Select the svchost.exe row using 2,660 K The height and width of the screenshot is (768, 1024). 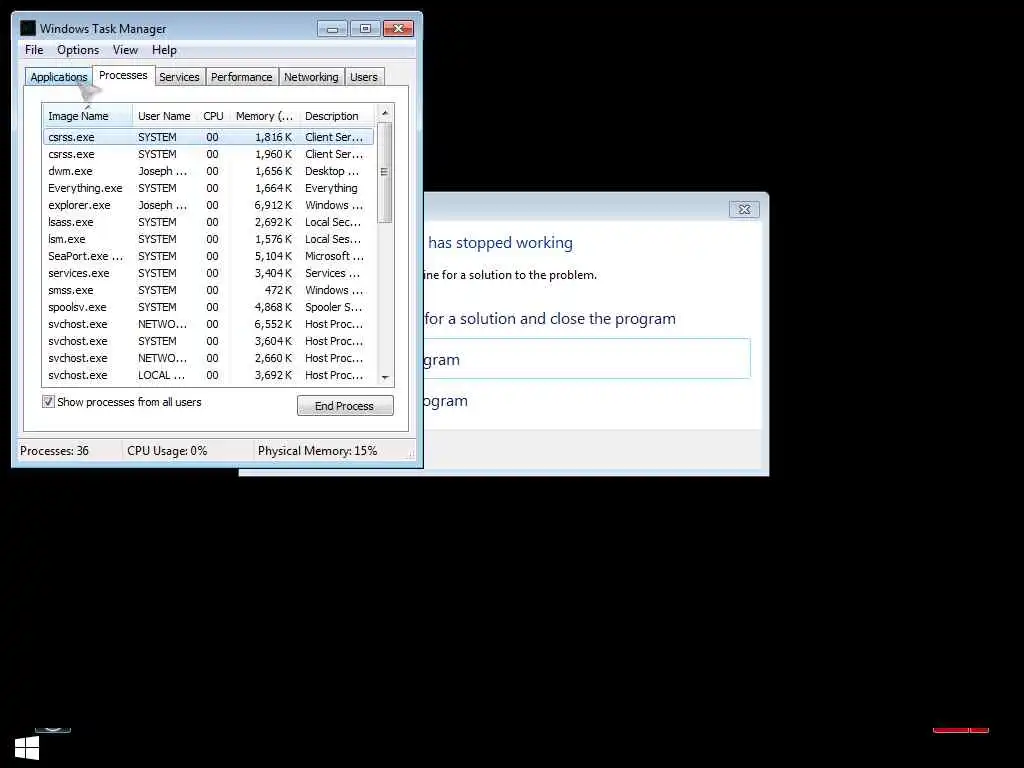[x=208, y=358]
